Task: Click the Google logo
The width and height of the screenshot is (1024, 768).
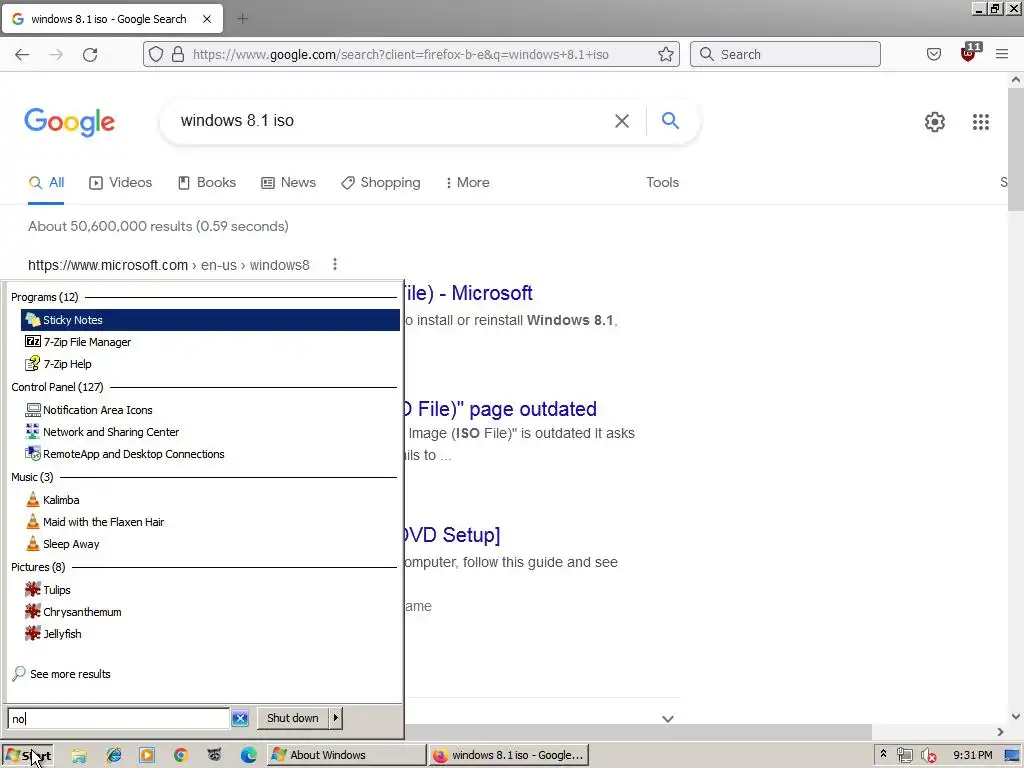Action: [x=70, y=122]
